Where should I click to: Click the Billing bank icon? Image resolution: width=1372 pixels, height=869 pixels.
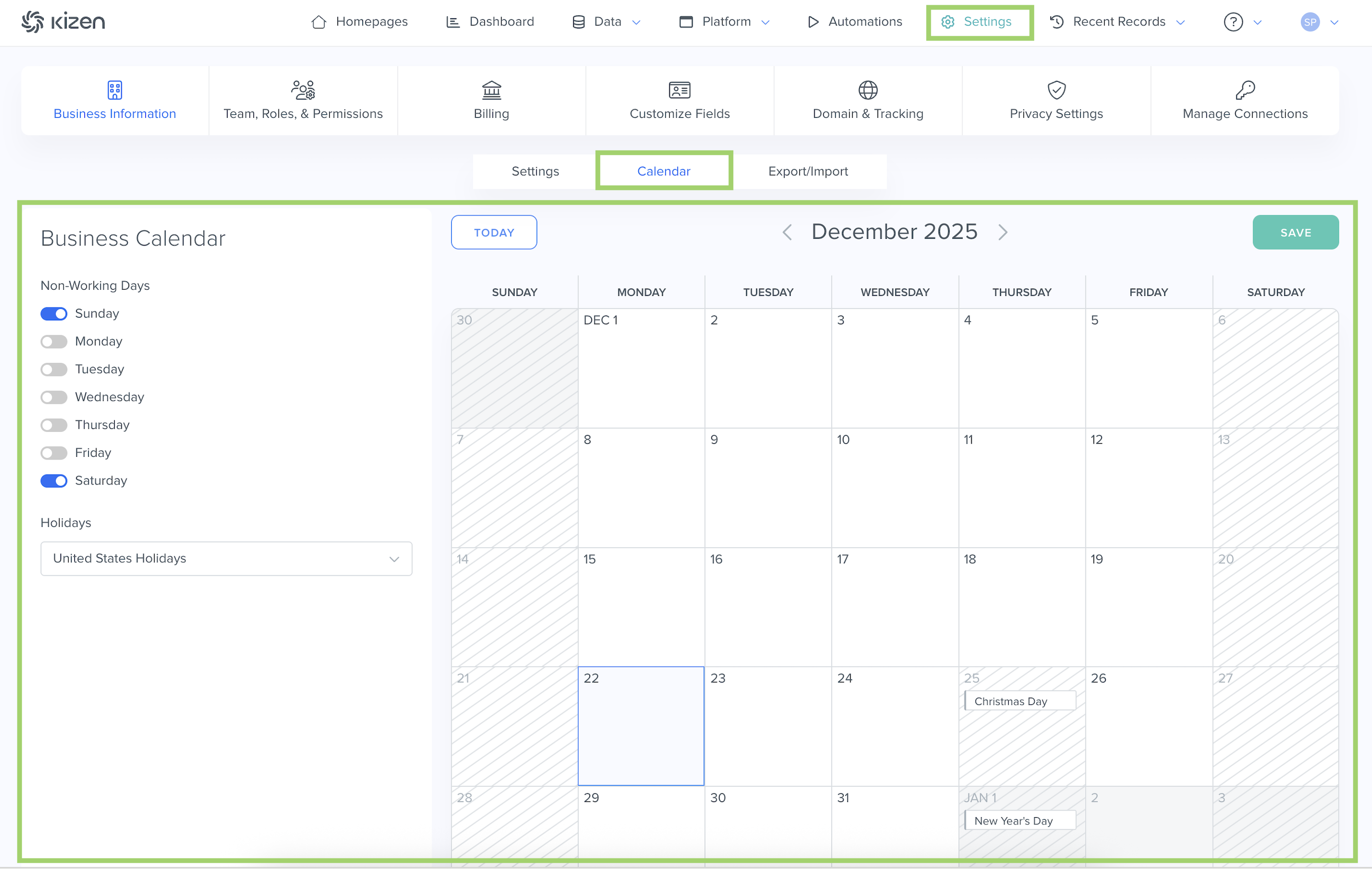[491, 90]
